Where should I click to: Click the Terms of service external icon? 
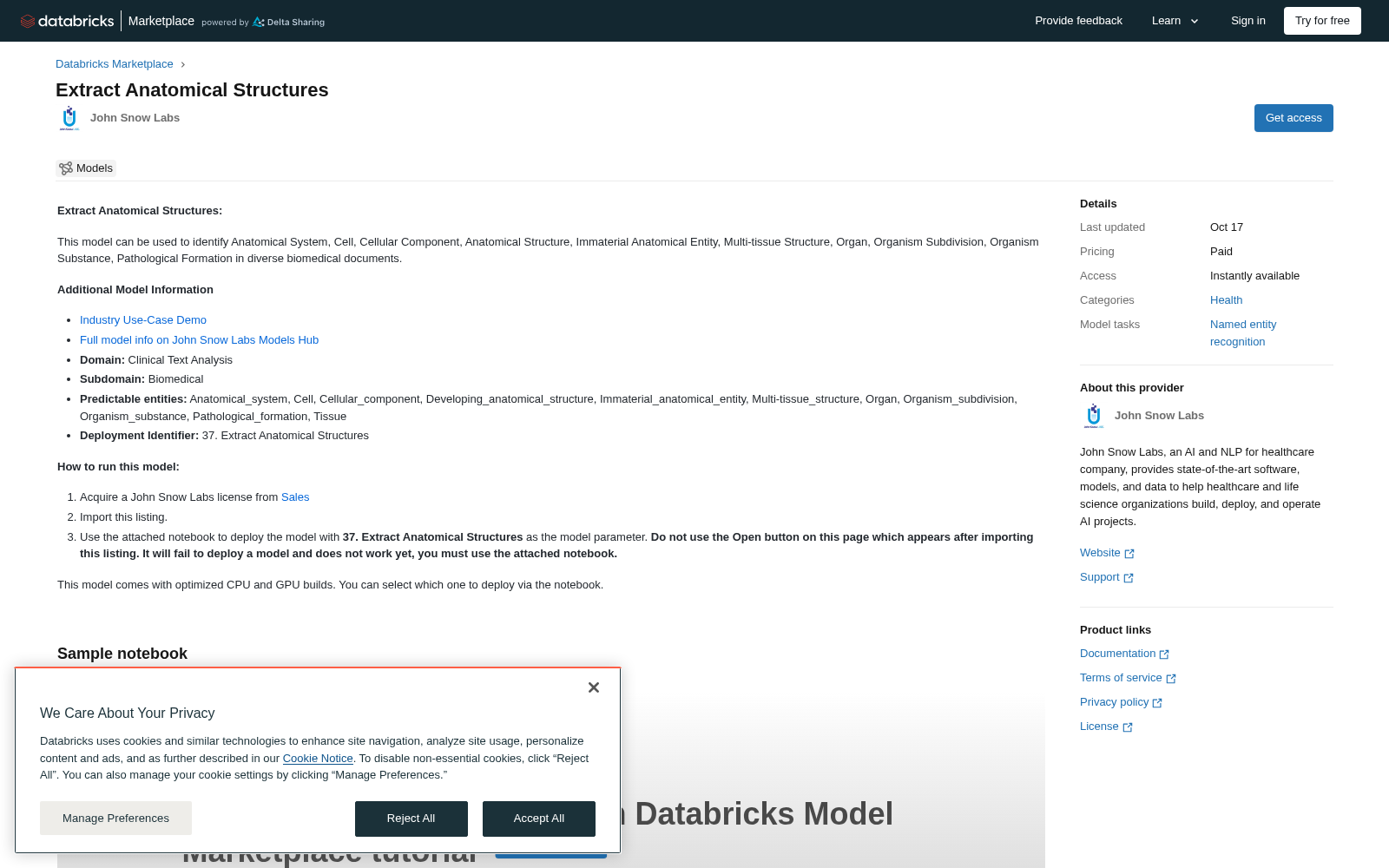point(1171,679)
